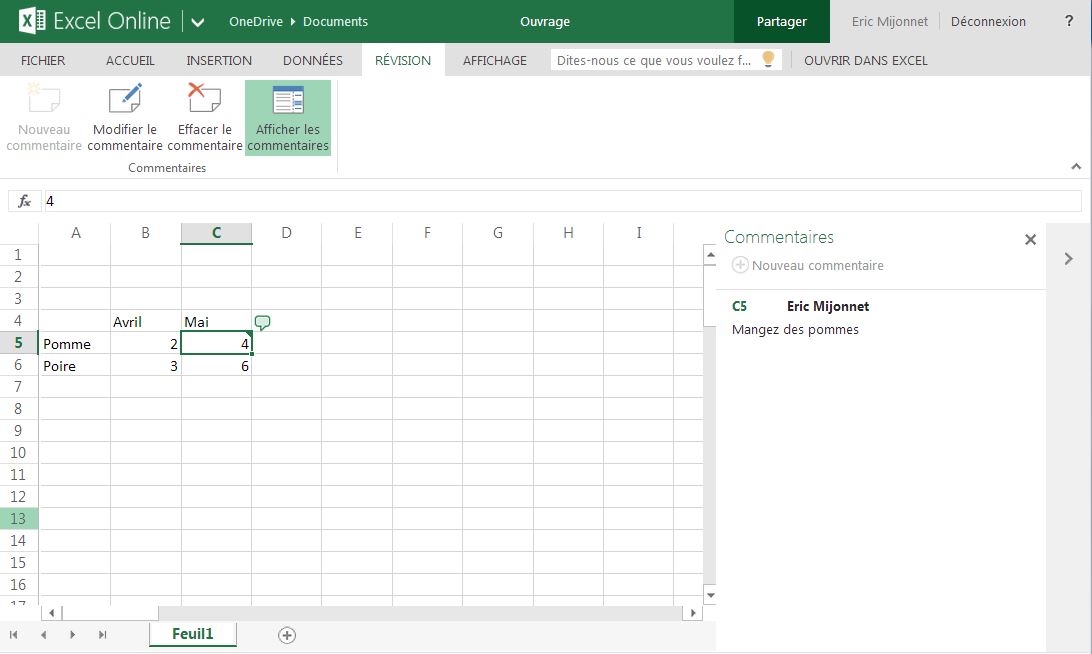Click the Déconnexion link
This screenshot has height=654, width=1092.
pyautogui.click(x=988, y=22)
